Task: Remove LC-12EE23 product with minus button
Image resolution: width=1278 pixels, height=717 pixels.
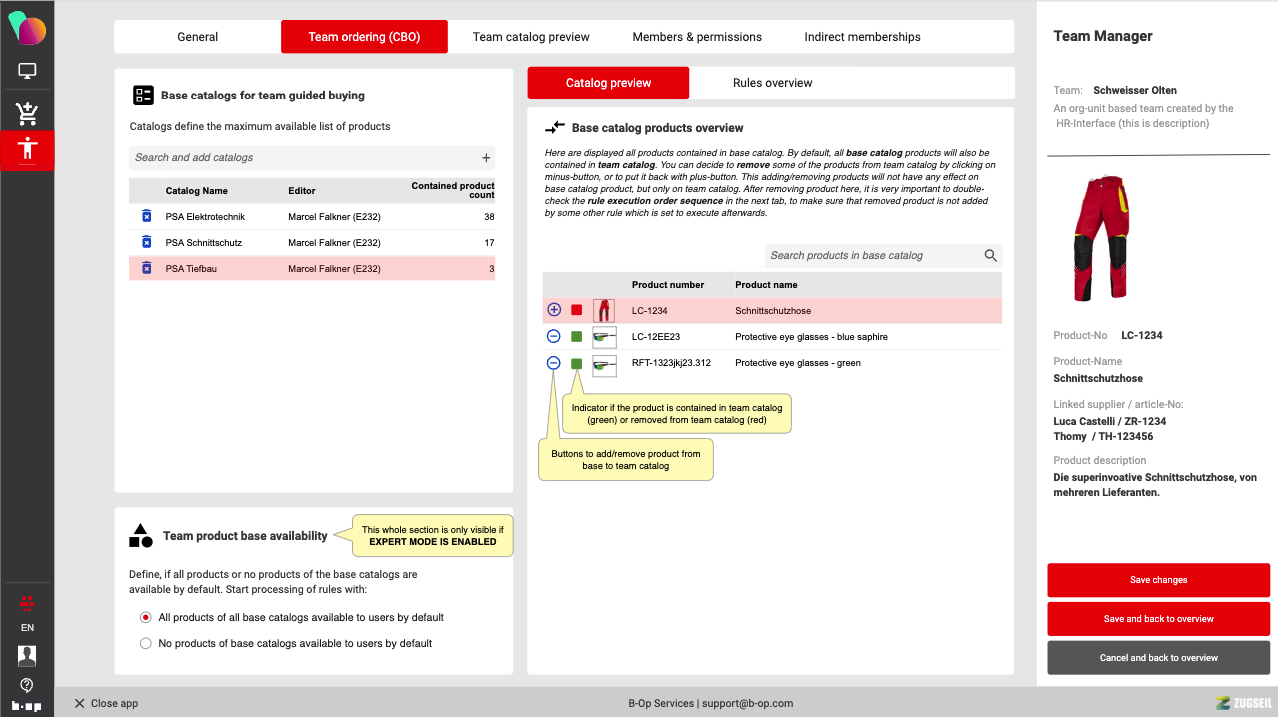Action: point(554,337)
